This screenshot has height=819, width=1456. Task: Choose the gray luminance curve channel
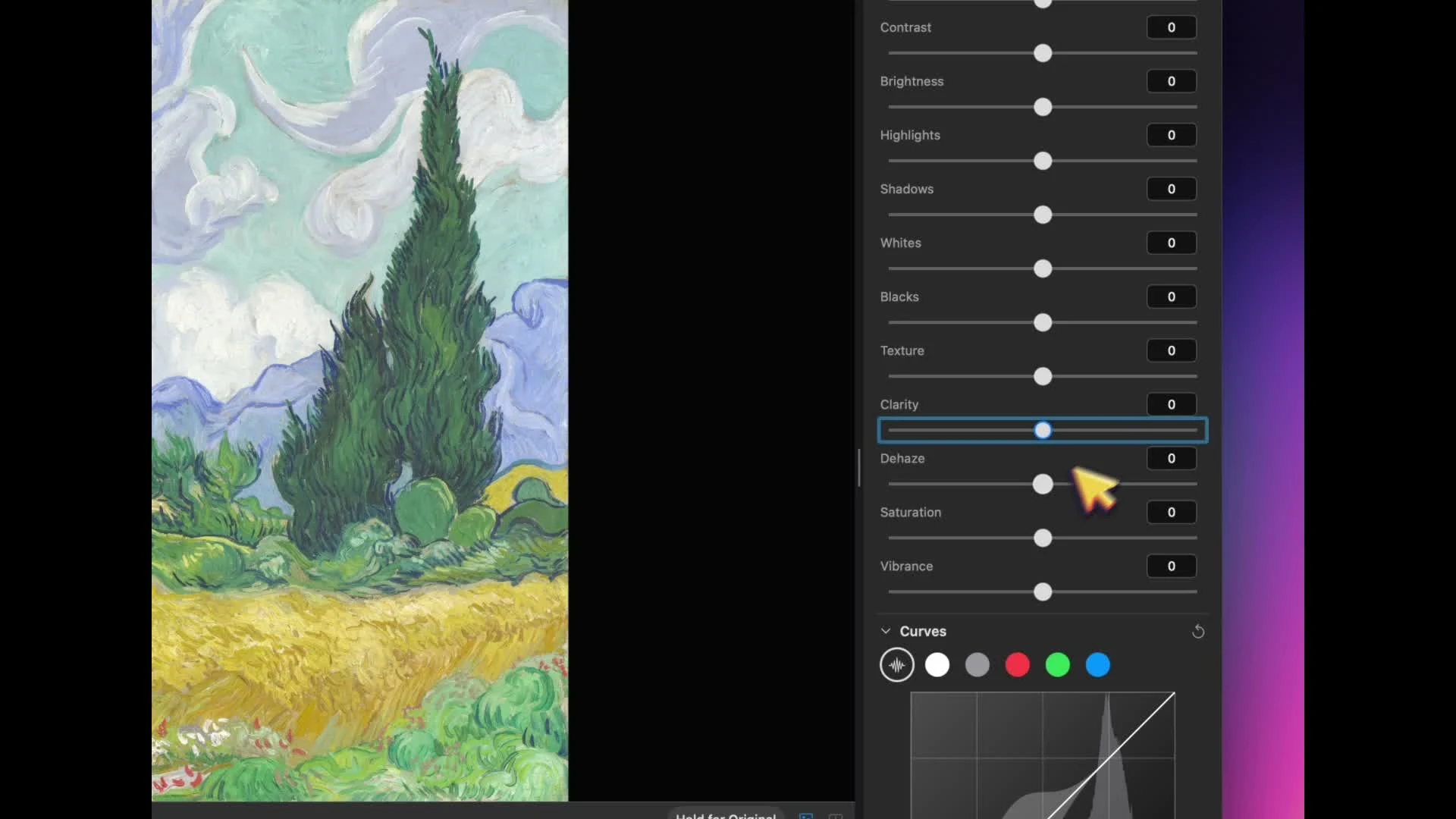(x=977, y=665)
